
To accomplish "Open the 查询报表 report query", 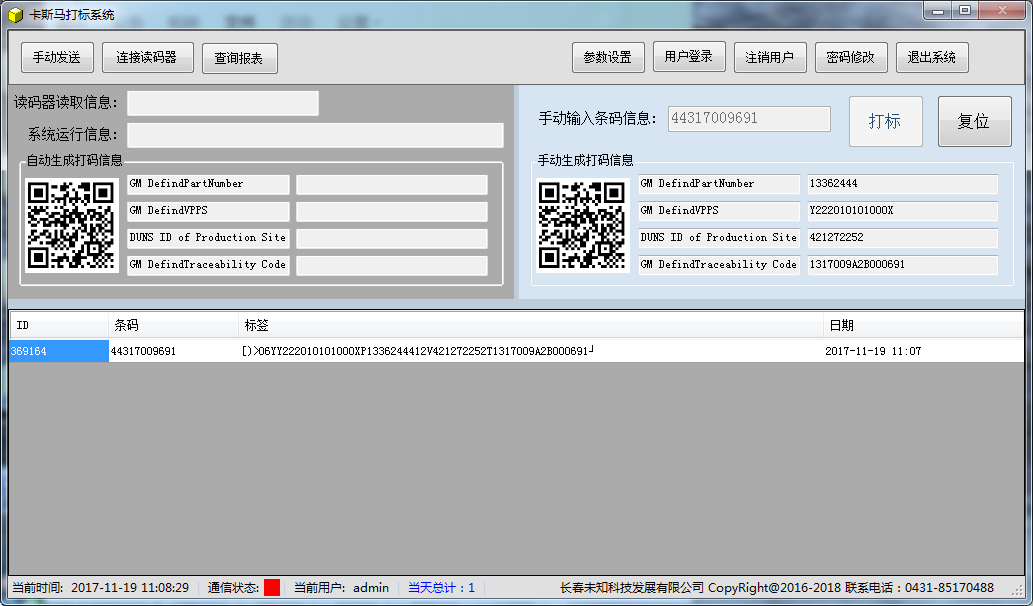I will (239, 58).
